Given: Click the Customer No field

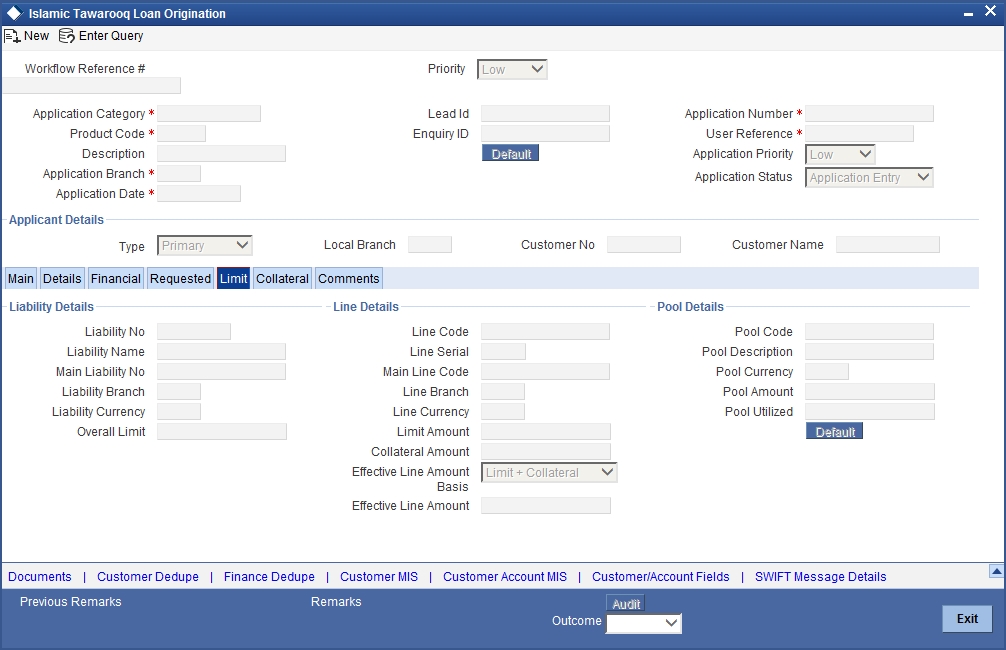Looking at the screenshot, I should click(x=644, y=244).
